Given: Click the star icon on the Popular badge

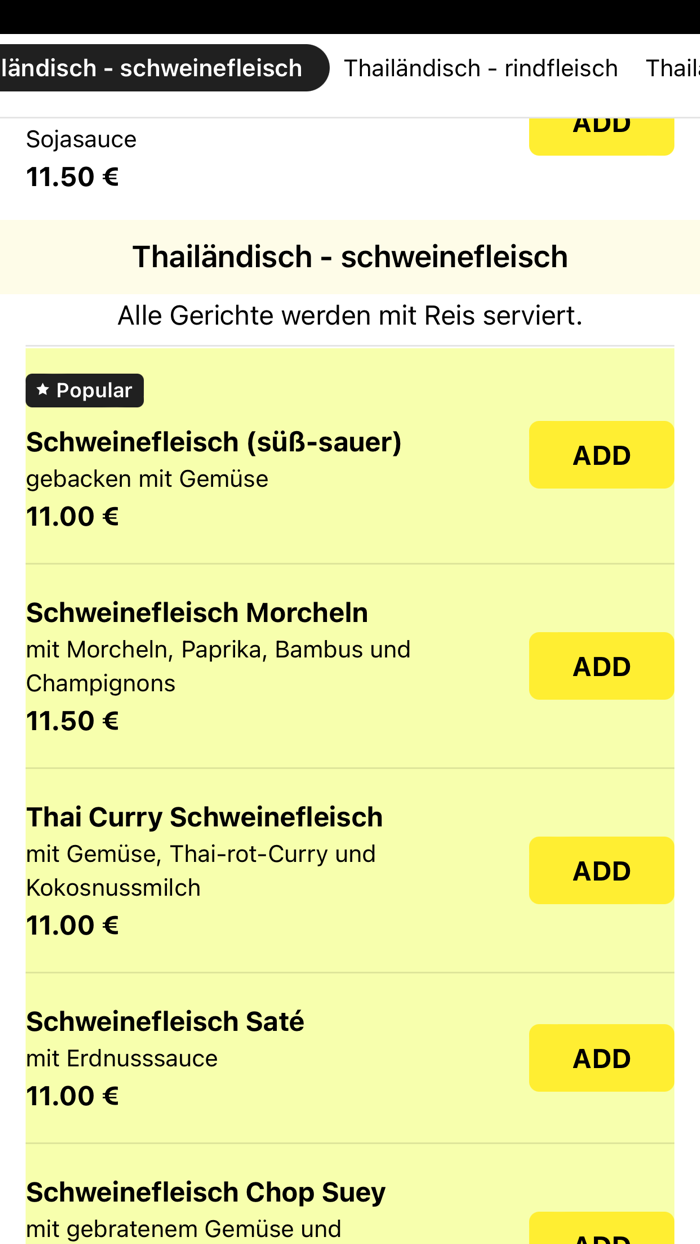Looking at the screenshot, I should [41, 390].
